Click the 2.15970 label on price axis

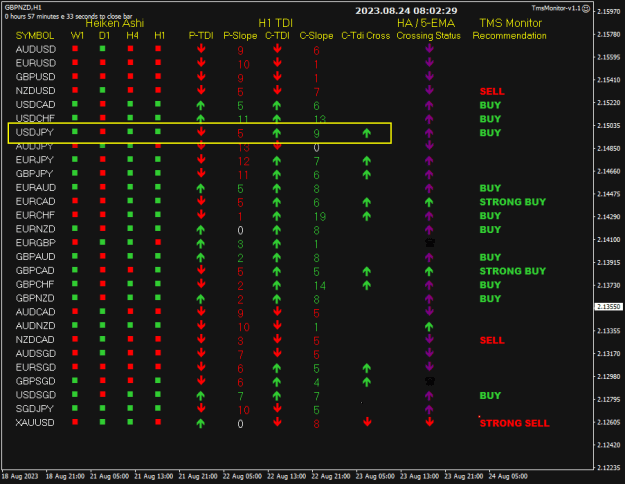pyautogui.click(x=609, y=12)
